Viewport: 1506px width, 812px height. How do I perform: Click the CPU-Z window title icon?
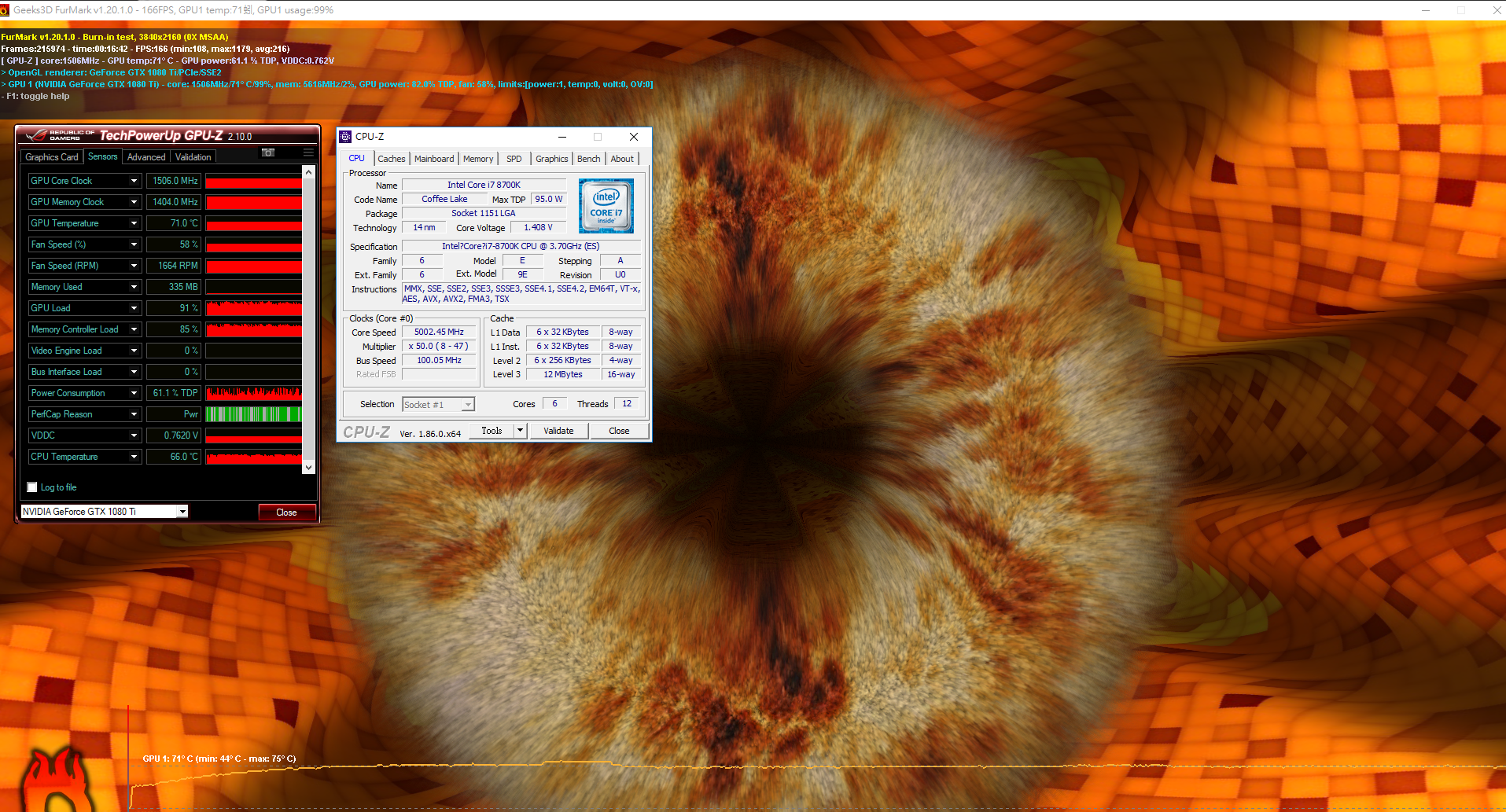[x=345, y=137]
